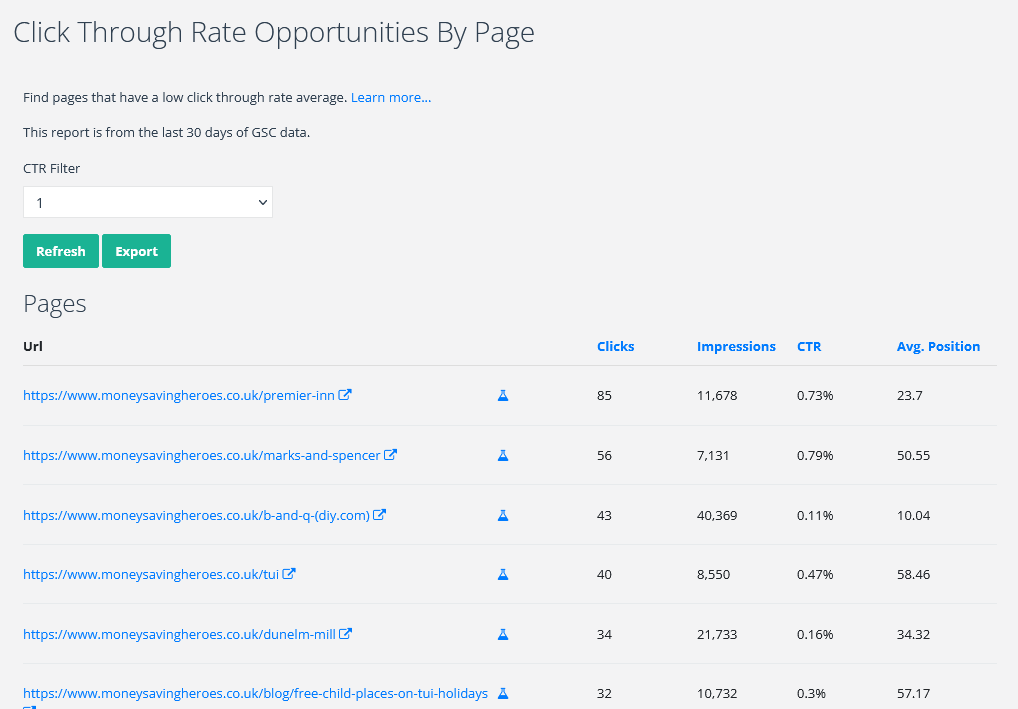
Task: Click external link icon beside marks-and-spencer URL
Action: [391, 455]
